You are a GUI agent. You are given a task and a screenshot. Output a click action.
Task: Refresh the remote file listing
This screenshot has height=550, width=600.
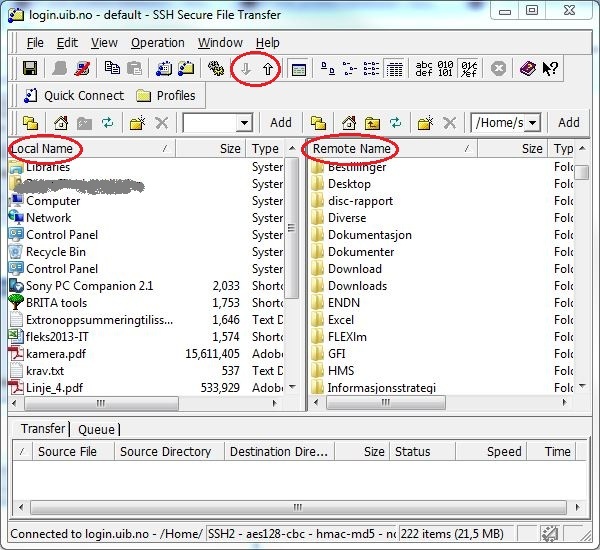pyautogui.click(x=396, y=123)
